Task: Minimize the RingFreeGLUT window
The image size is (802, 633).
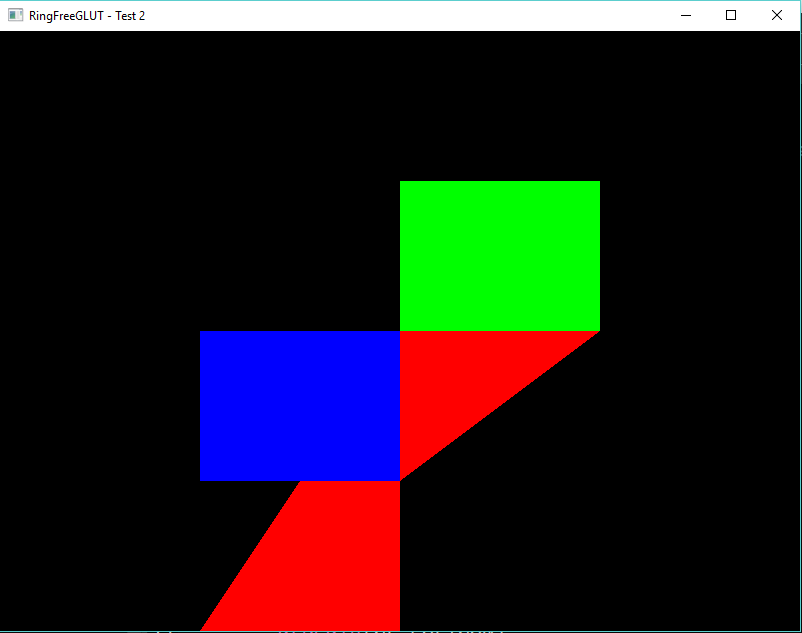Action: (x=686, y=15)
